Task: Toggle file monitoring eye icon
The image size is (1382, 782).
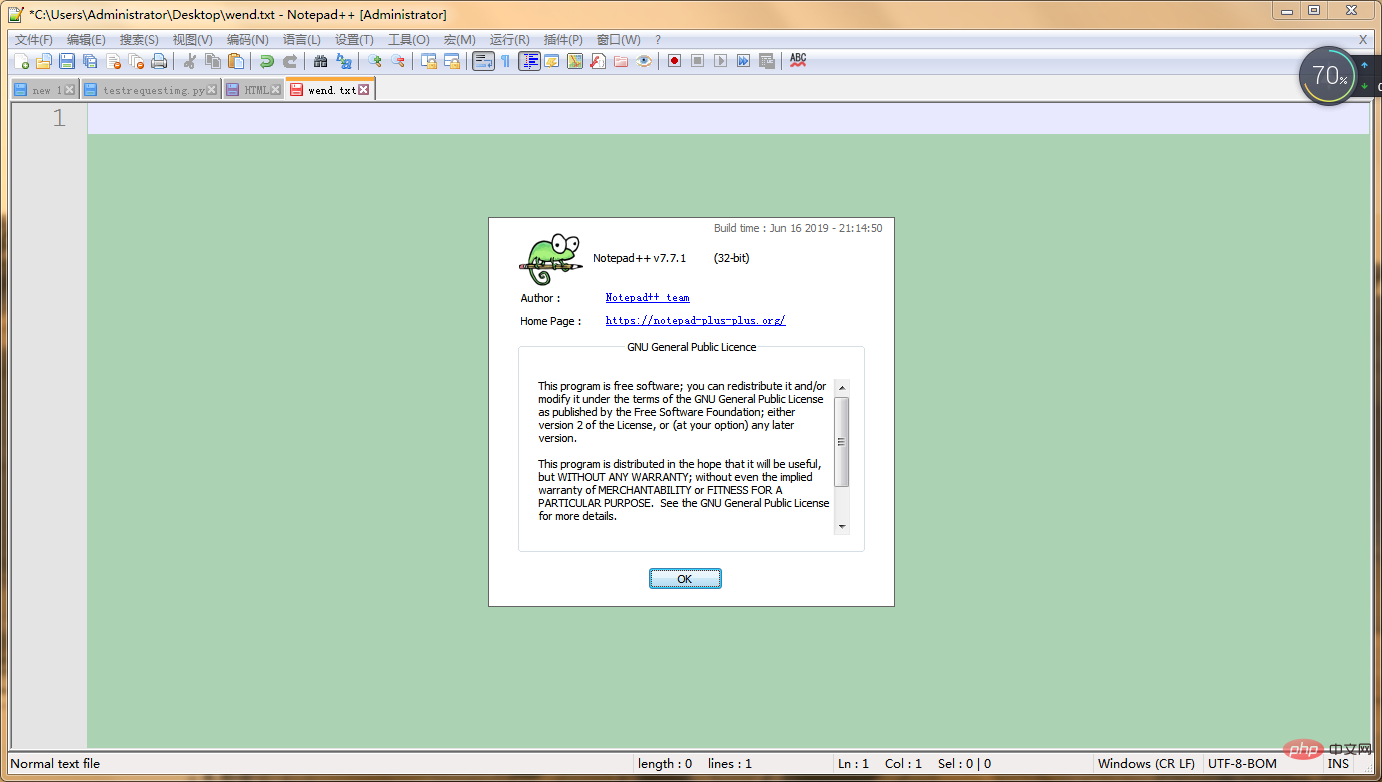Action: click(644, 61)
